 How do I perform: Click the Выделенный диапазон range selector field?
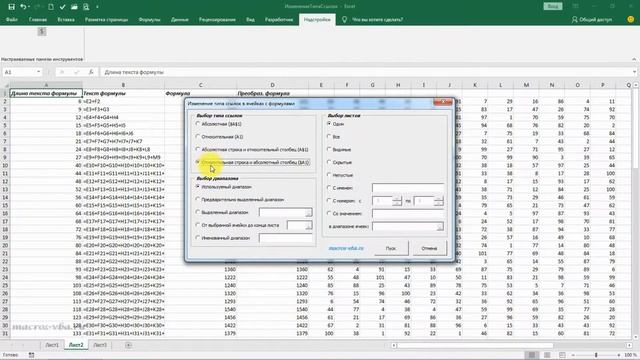pyautogui.click(x=286, y=212)
